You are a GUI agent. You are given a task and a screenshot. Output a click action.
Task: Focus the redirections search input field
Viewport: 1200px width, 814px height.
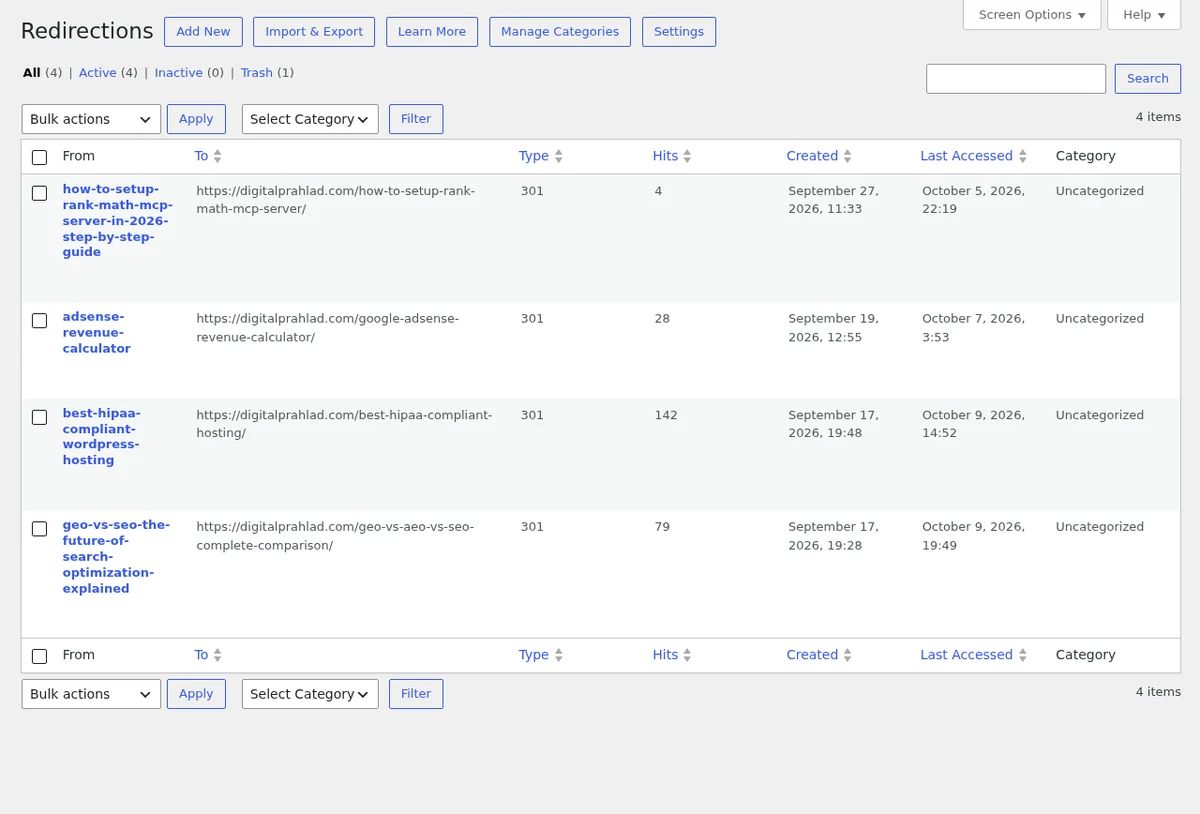pos(1016,79)
